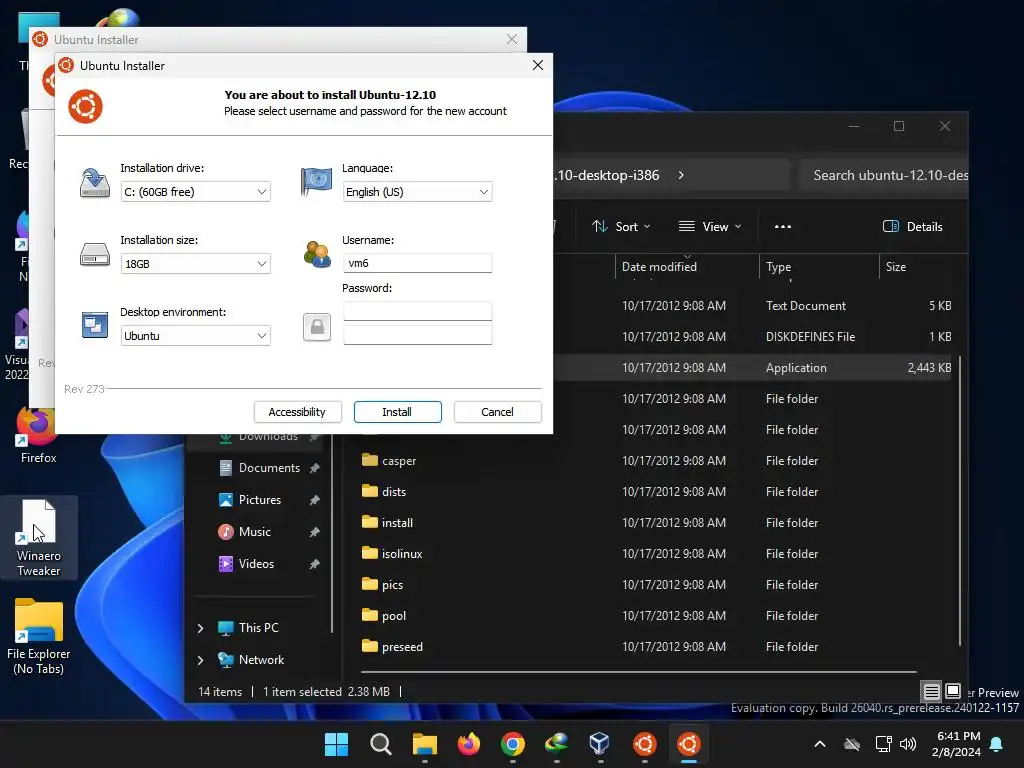
Task: Expand This PC in navigation pane
Action: click(200, 628)
